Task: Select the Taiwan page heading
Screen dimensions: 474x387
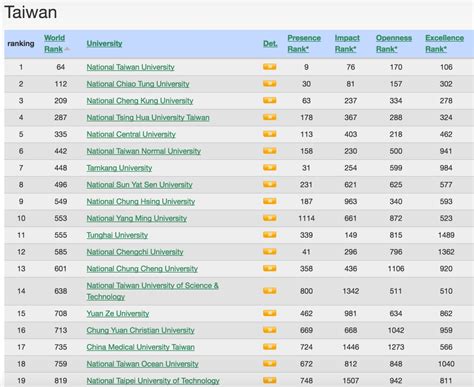Action: [x=30, y=12]
